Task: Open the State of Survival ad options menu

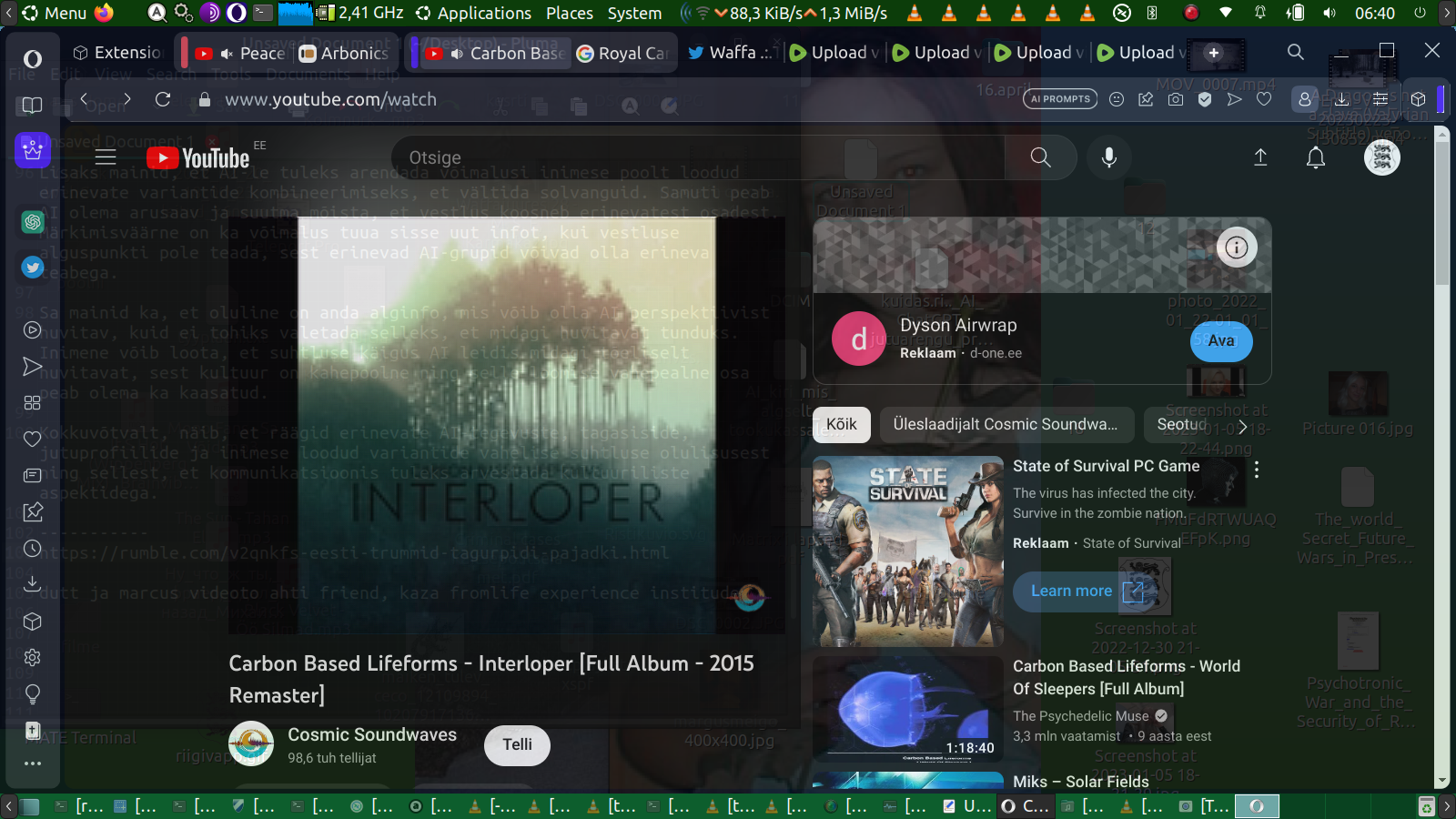Action: 1257,470
